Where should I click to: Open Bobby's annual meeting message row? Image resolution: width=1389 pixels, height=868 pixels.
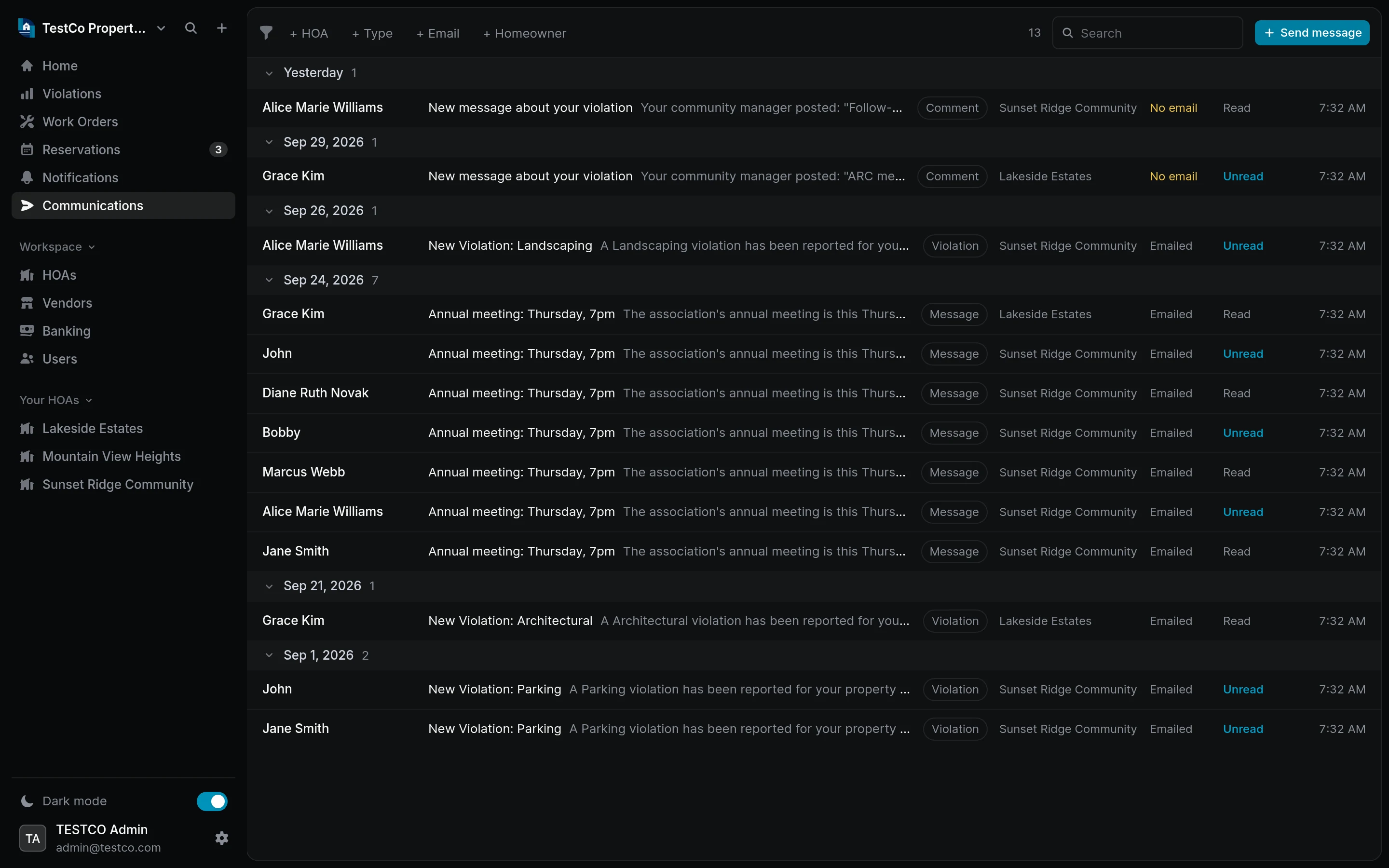coord(814,433)
